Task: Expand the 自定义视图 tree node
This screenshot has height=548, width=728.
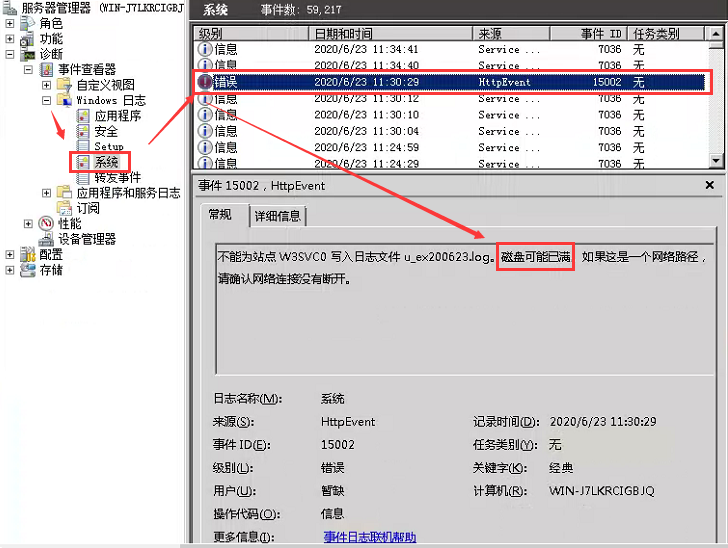Action: pyautogui.click(x=46, y=85)
